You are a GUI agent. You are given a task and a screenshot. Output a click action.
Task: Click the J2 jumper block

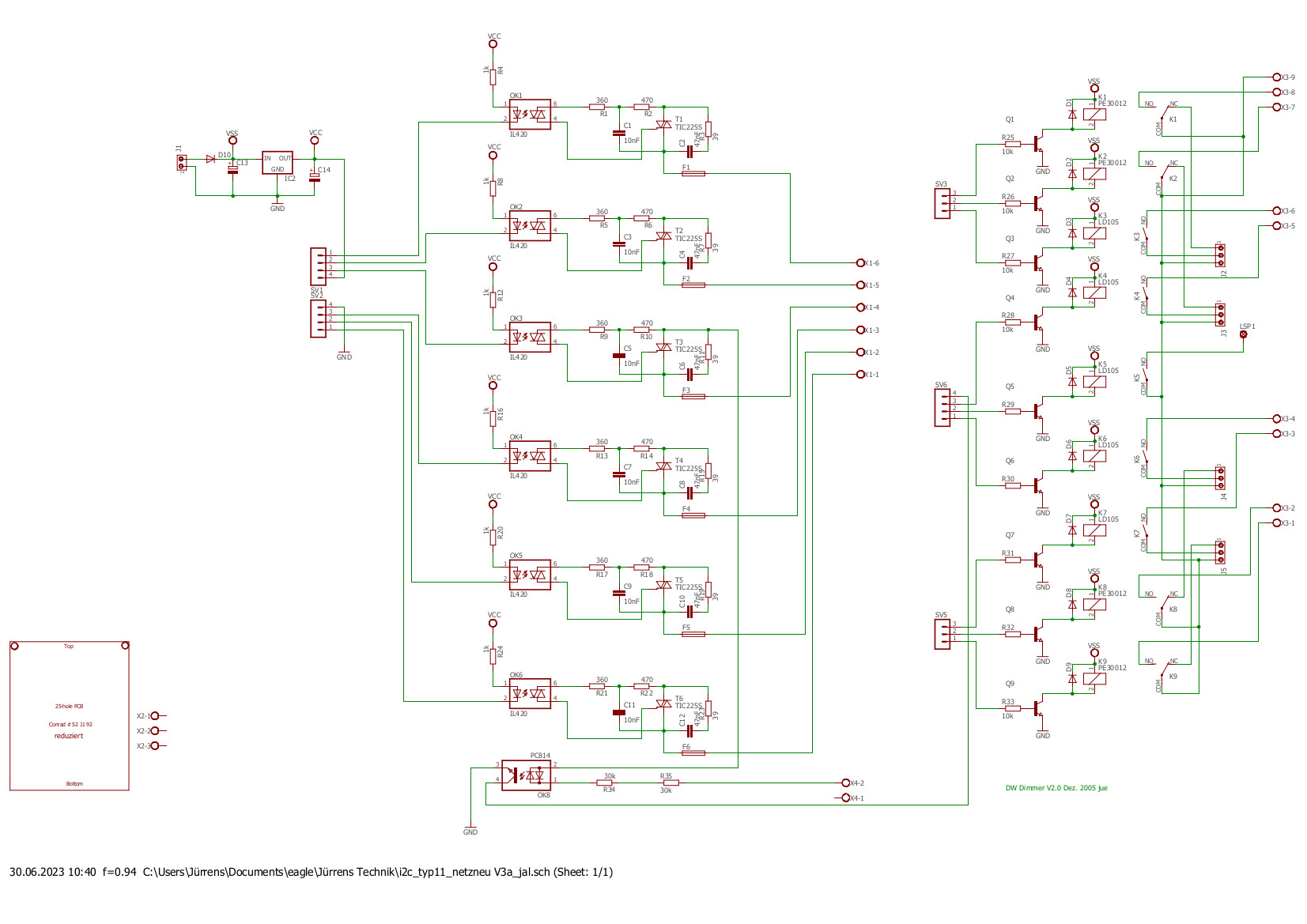1220,255
